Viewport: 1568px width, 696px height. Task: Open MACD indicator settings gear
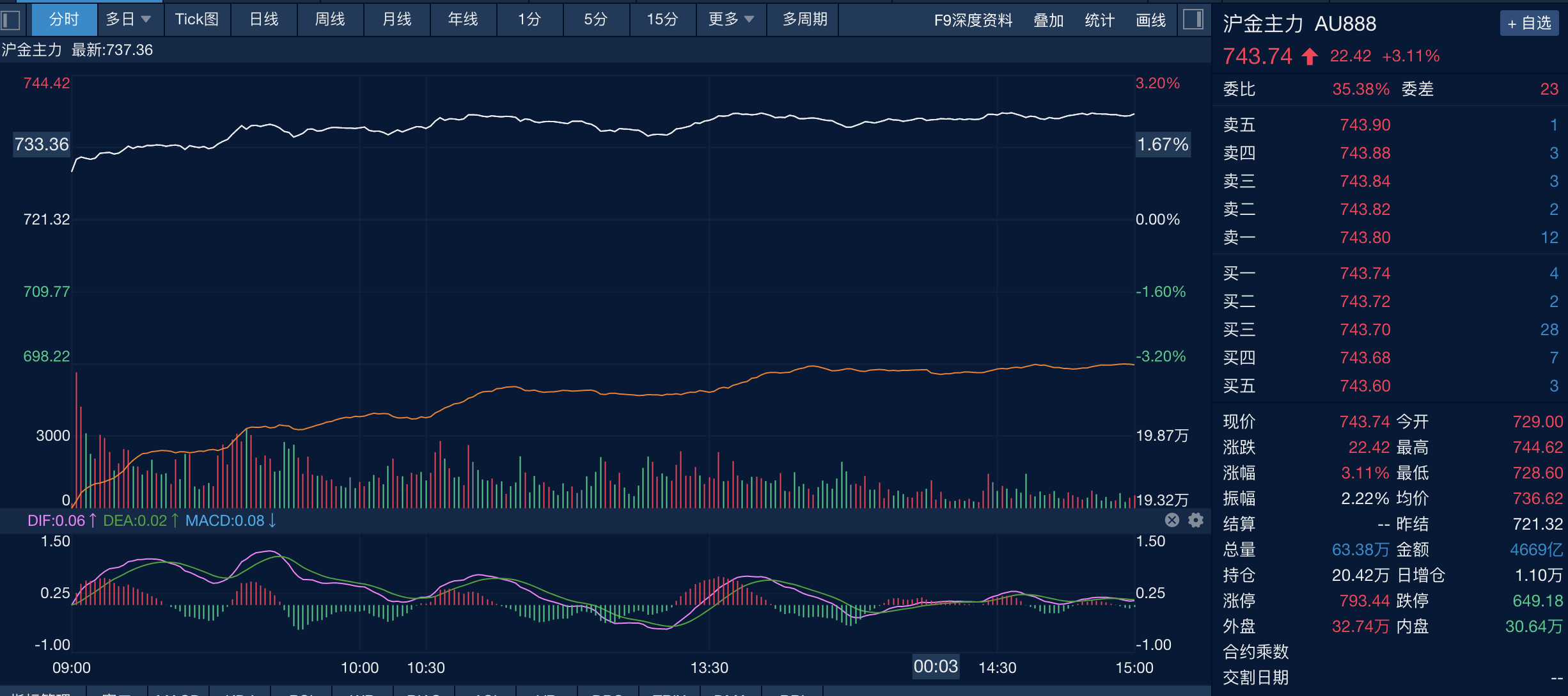pyautogui.click(x=1195, y=520)
